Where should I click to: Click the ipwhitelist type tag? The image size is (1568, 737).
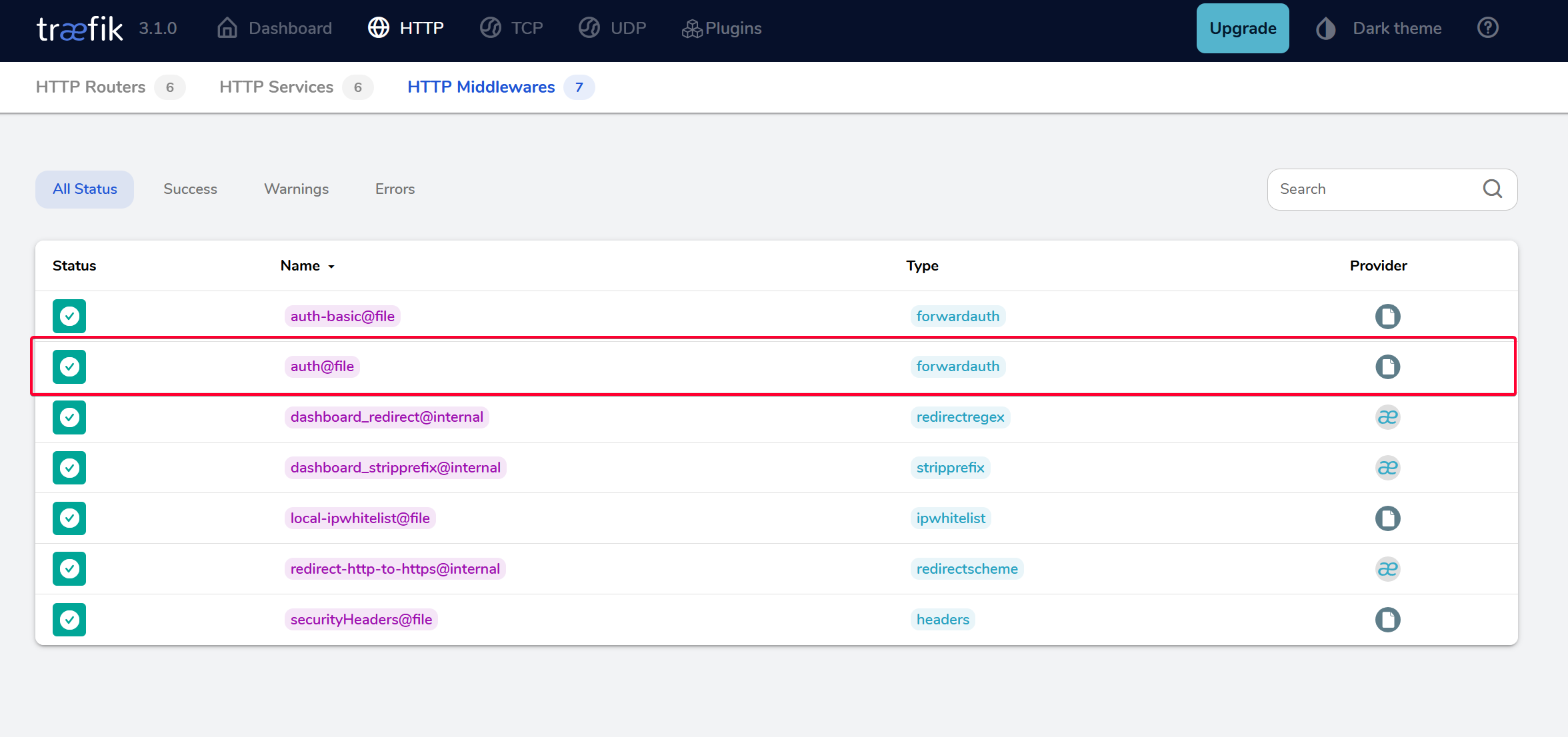[951, 518]
